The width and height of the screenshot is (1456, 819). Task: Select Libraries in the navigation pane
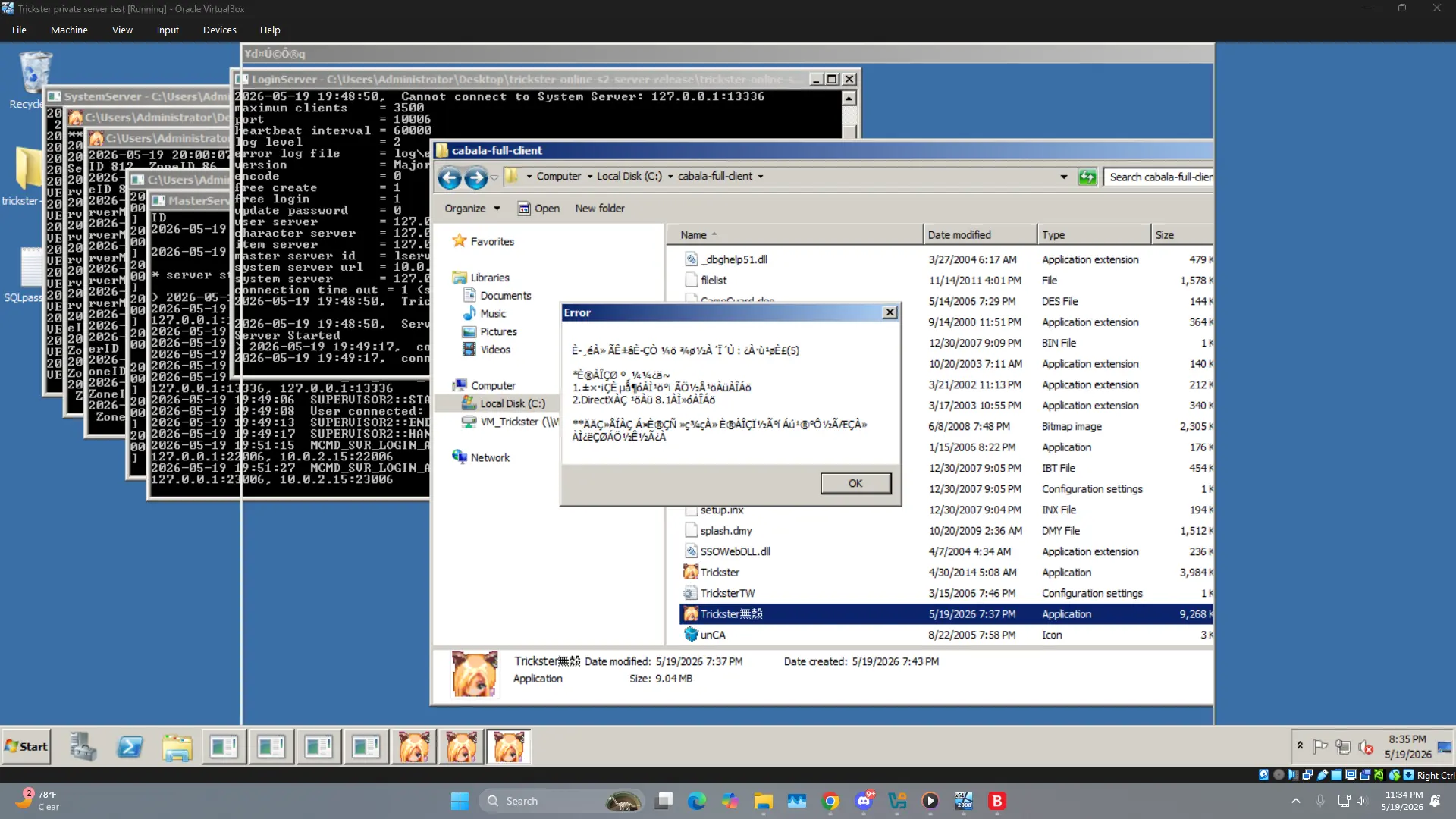pyautogui.click(x=481, y=278)
